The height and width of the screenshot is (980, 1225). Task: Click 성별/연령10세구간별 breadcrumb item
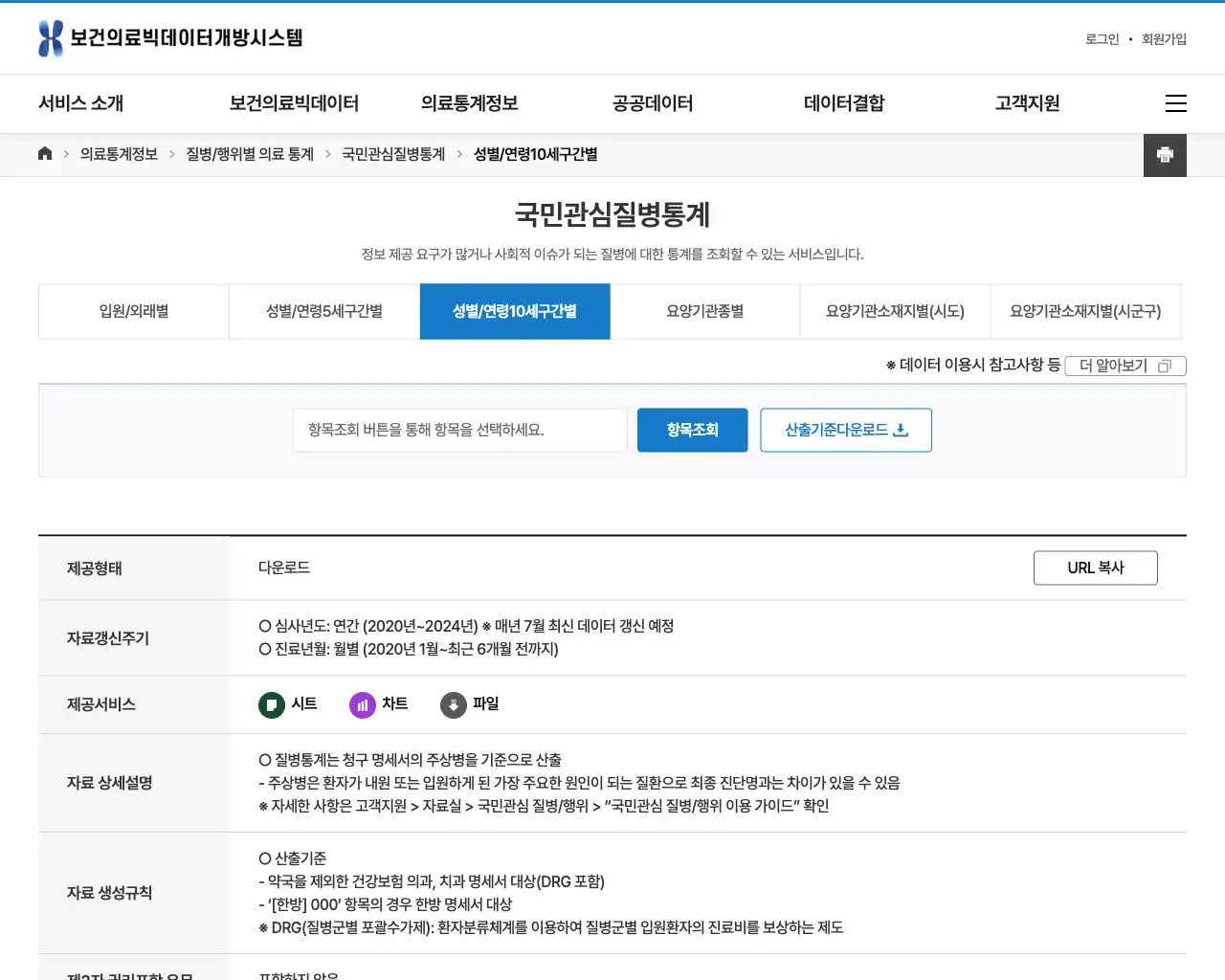point(536,154)
